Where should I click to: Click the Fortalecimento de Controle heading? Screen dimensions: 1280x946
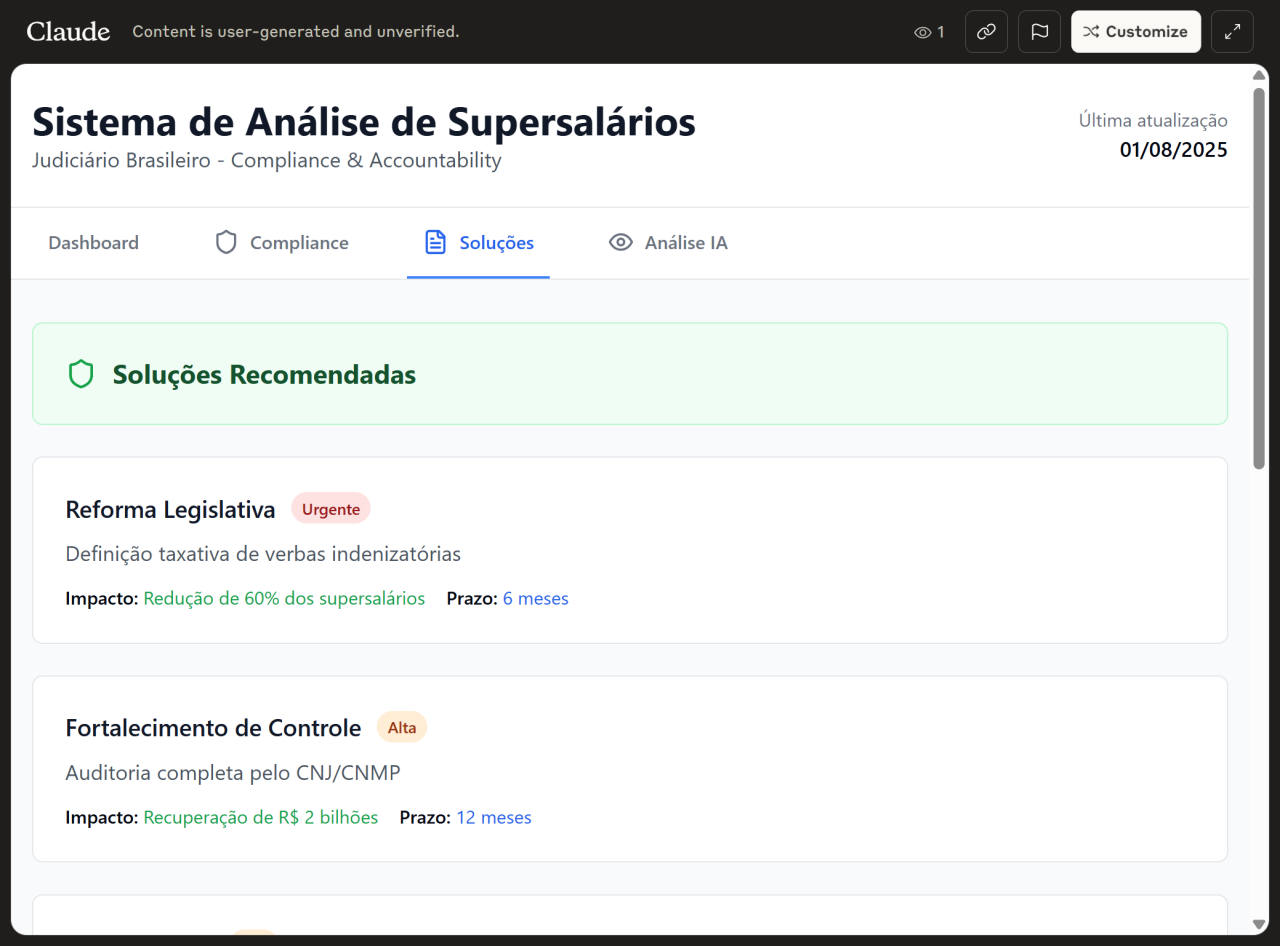point(213,728)
